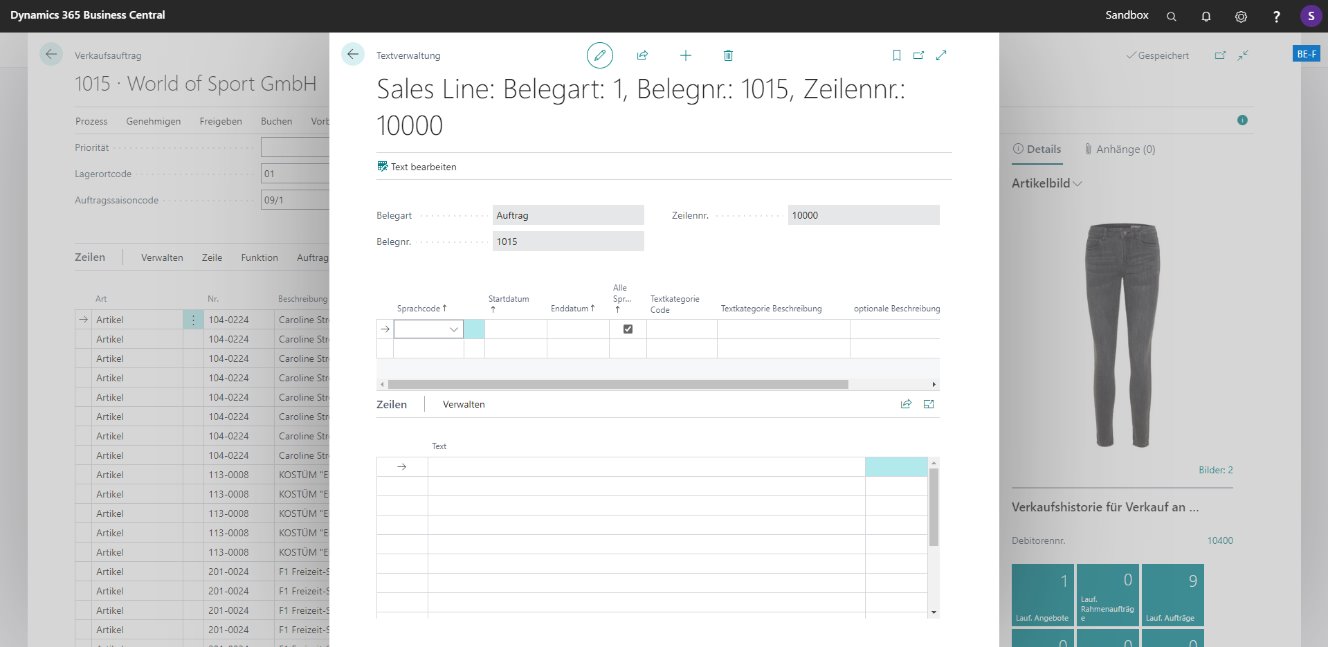Expand the Textverwaltung dialog to full screen

[x=941, y=56]
